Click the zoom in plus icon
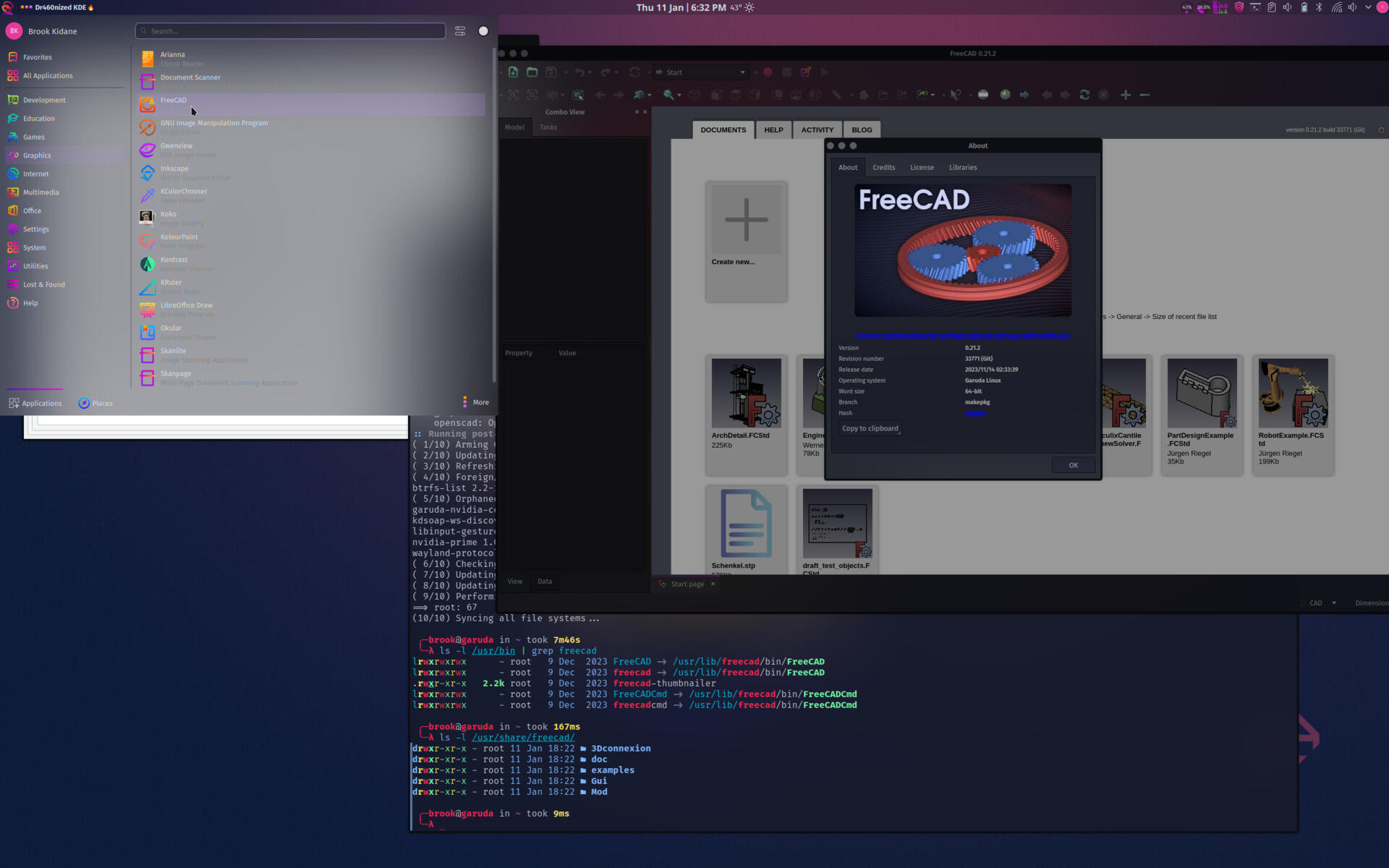 pyautogui.click(x=1126, y=95)
